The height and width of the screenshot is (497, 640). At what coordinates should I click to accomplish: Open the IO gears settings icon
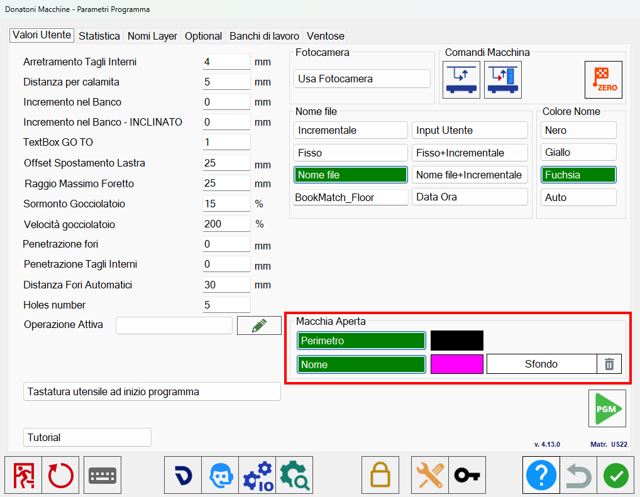pos(258,475)
